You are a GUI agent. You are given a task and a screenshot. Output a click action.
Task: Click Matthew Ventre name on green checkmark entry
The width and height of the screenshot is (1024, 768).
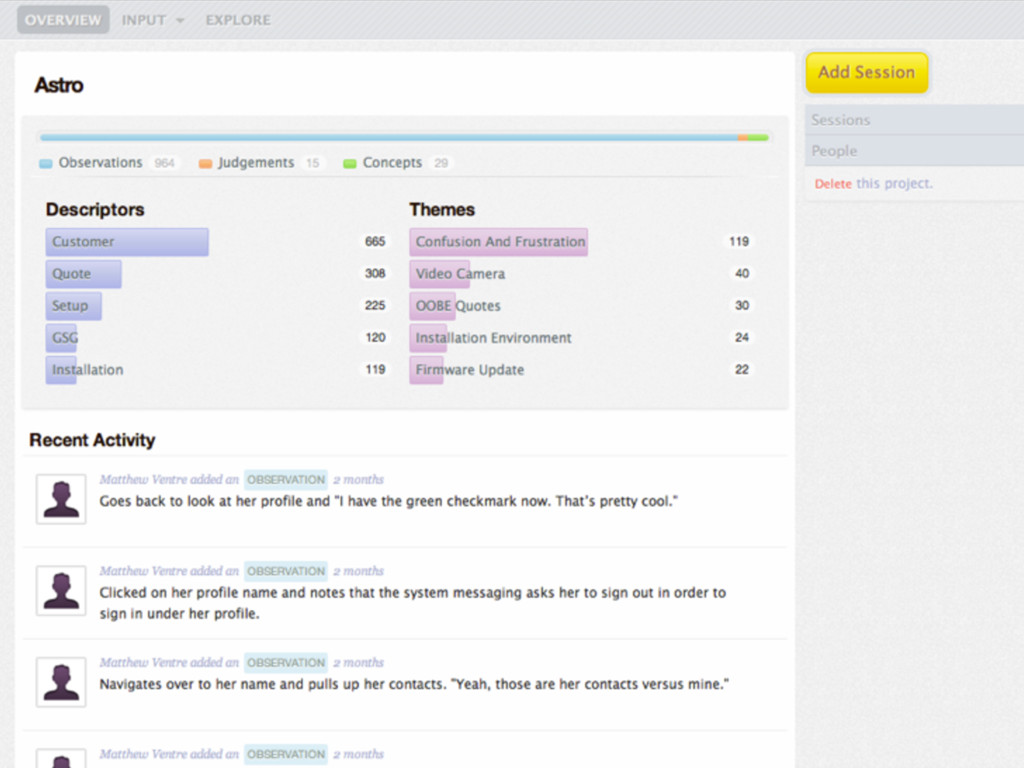(143, 480)
